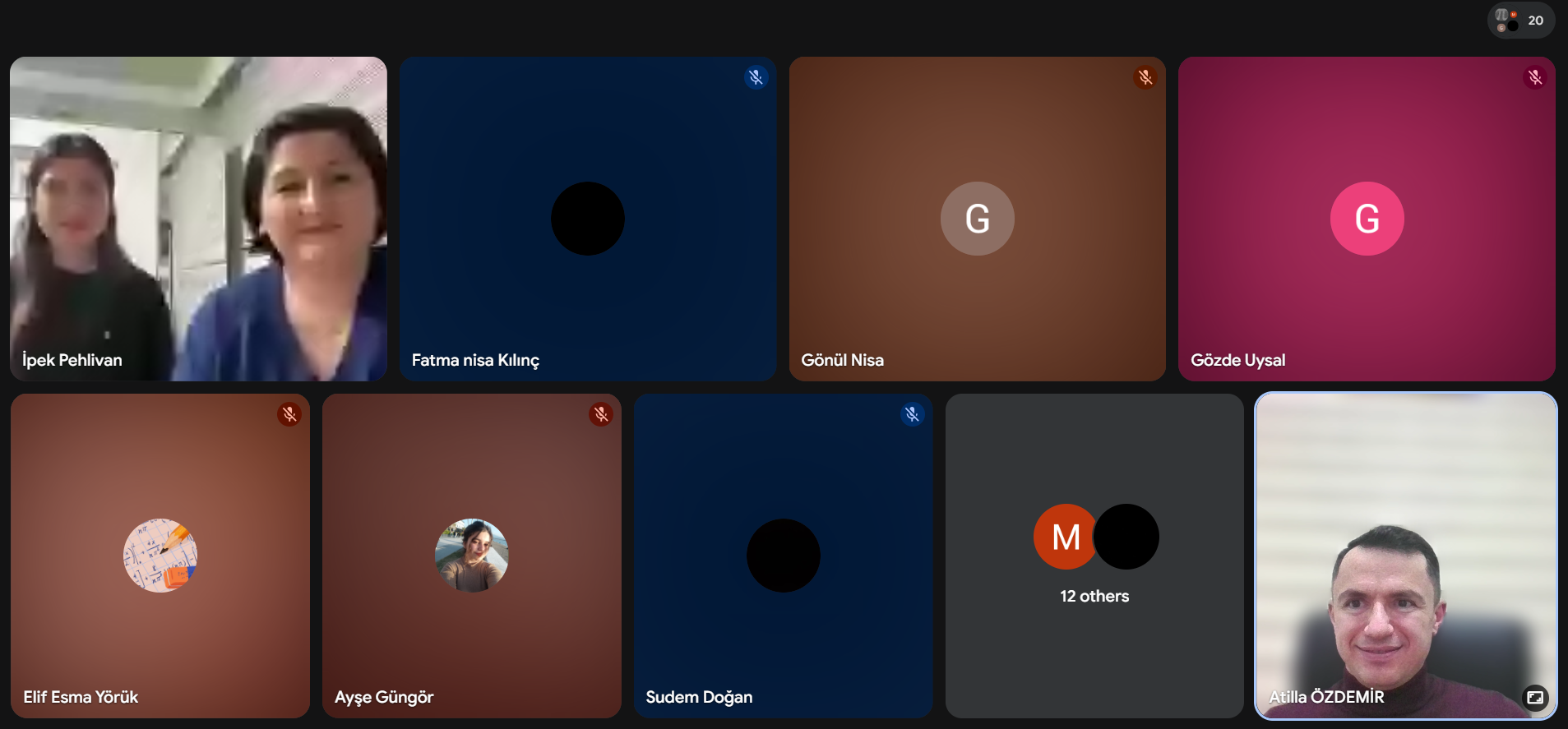This screenshot has height=729, width=1568.
Task: Select Atilla ÖZDEMİR's video tile
Action: click(x=1405, y=555)
